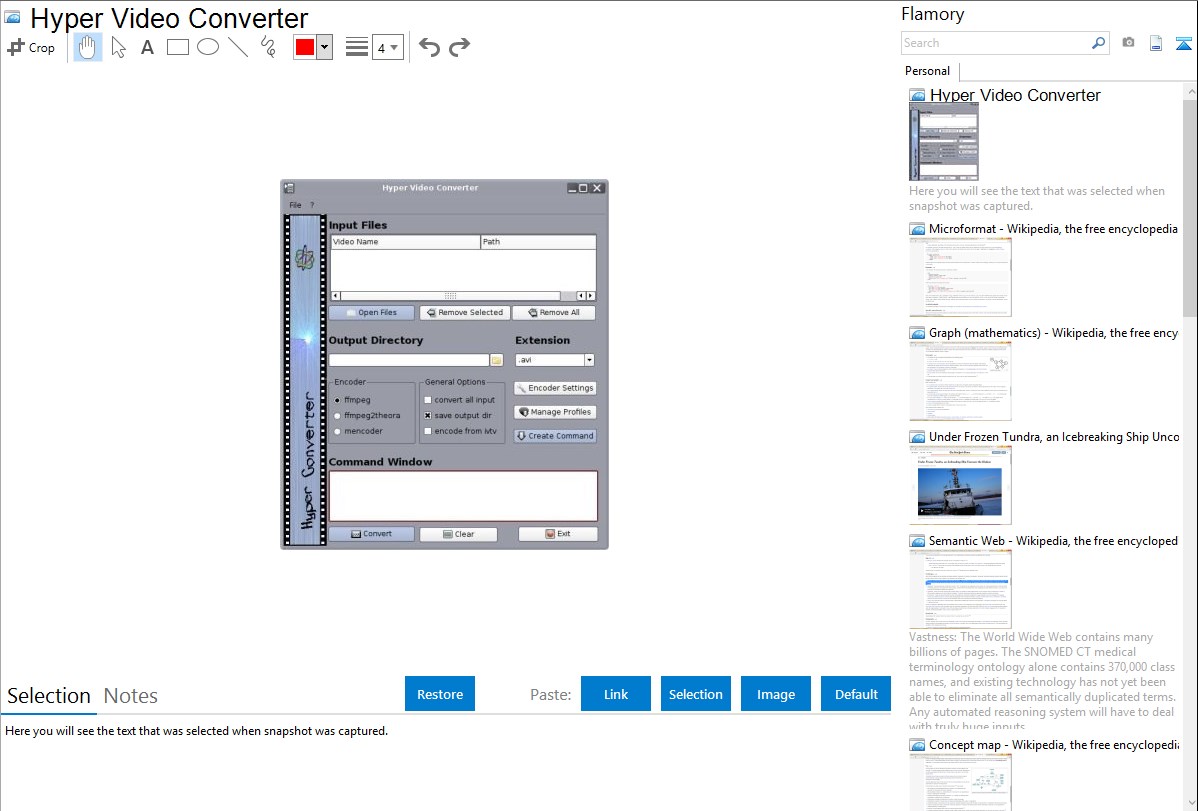This screenshot has width=1198, height=811.
Task: Click the Manage Profiles button
Action: coord(555,412)
